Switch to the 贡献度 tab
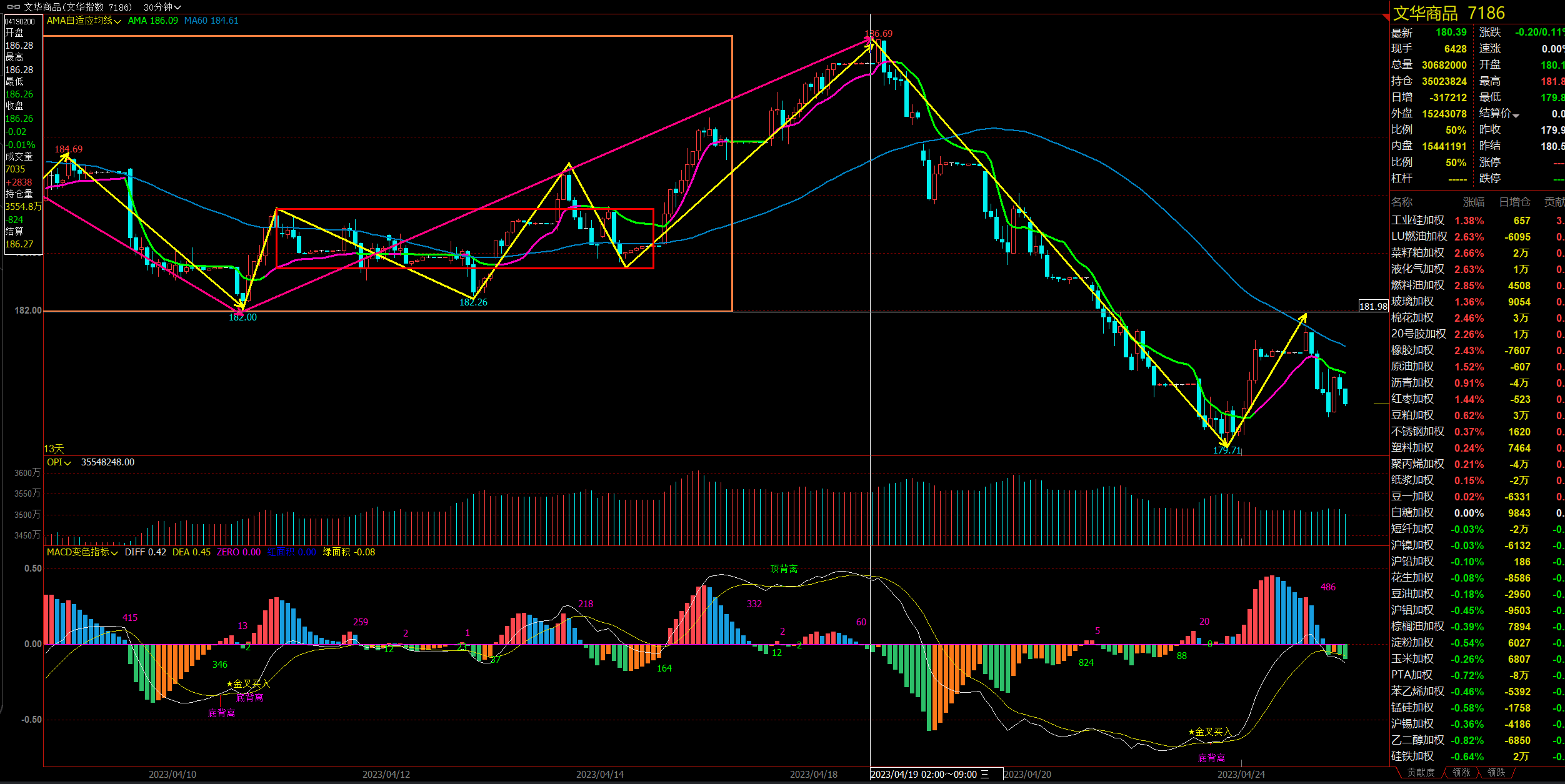 (1421, 773)
